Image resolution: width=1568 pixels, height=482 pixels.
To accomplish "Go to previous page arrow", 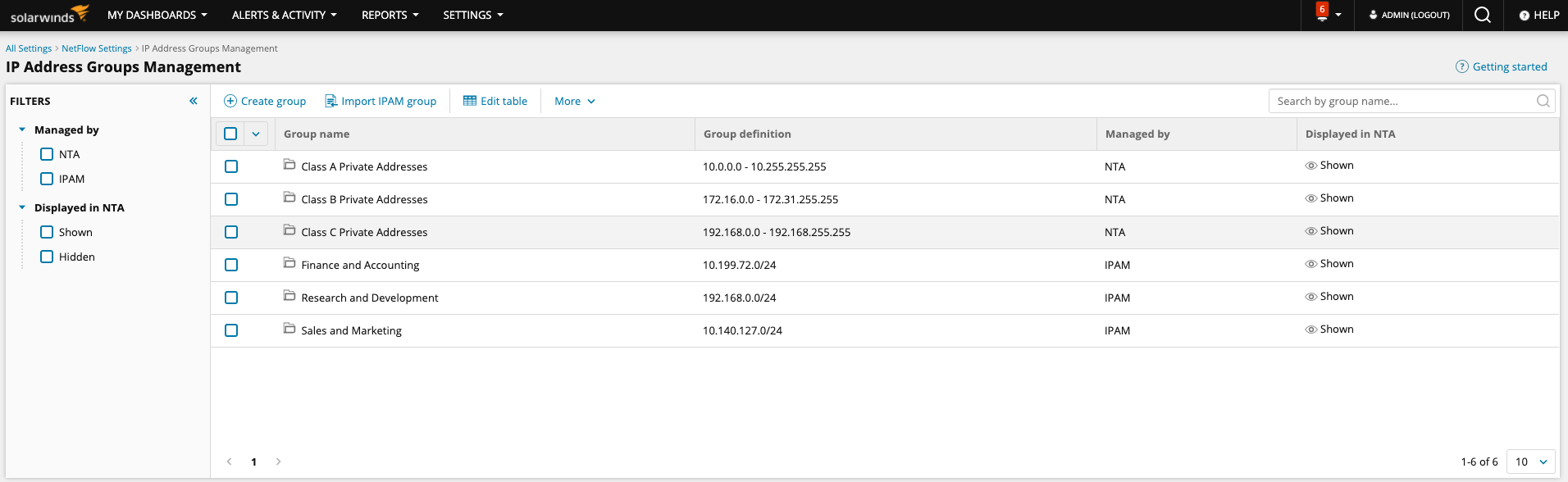I will pyautogui.click(x=230, y=462).
